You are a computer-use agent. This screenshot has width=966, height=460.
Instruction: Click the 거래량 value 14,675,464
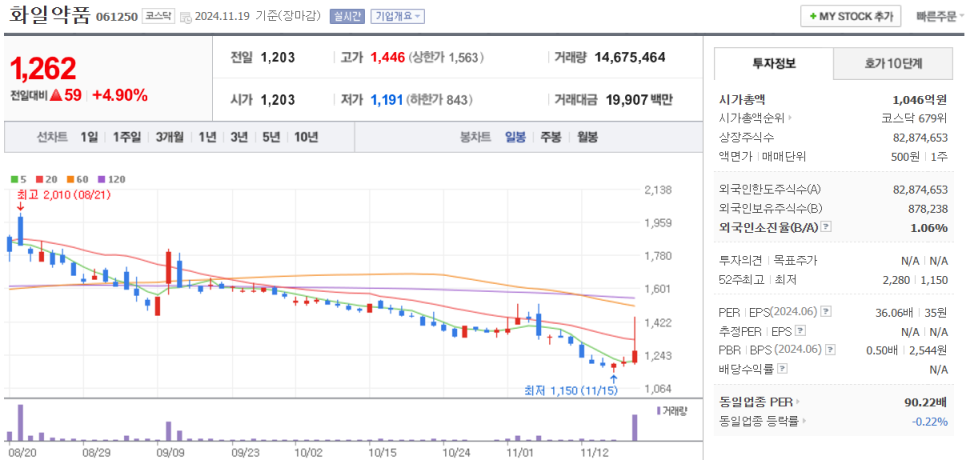630,58
